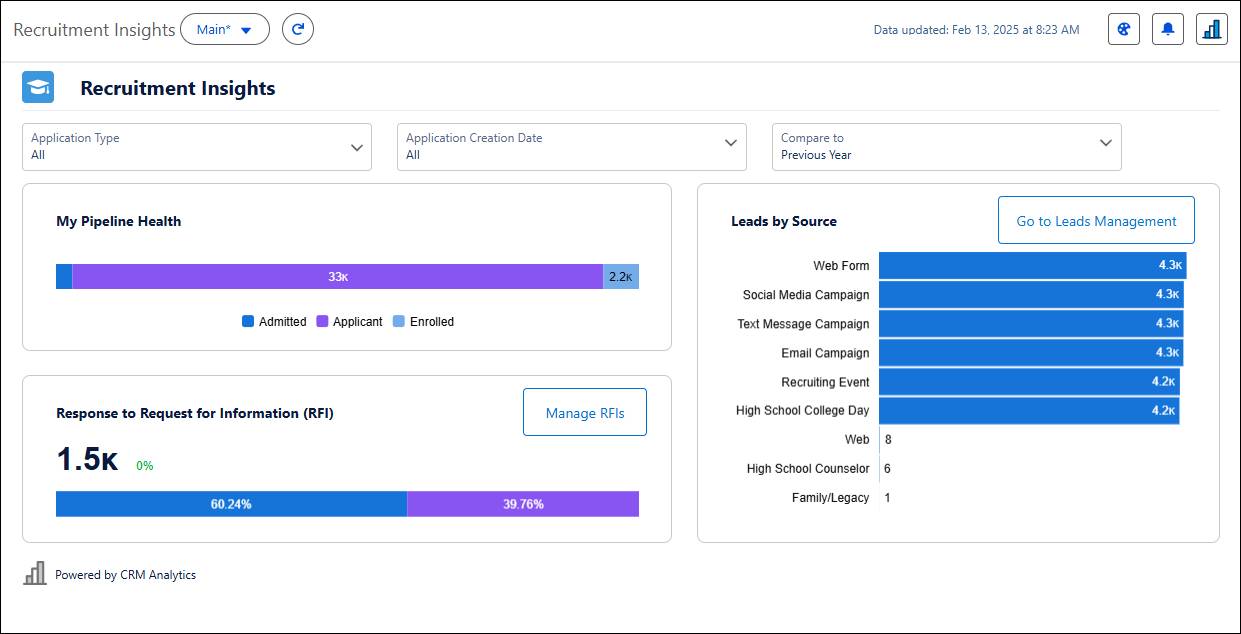Click the Leads by Source title

pos(784,221)
